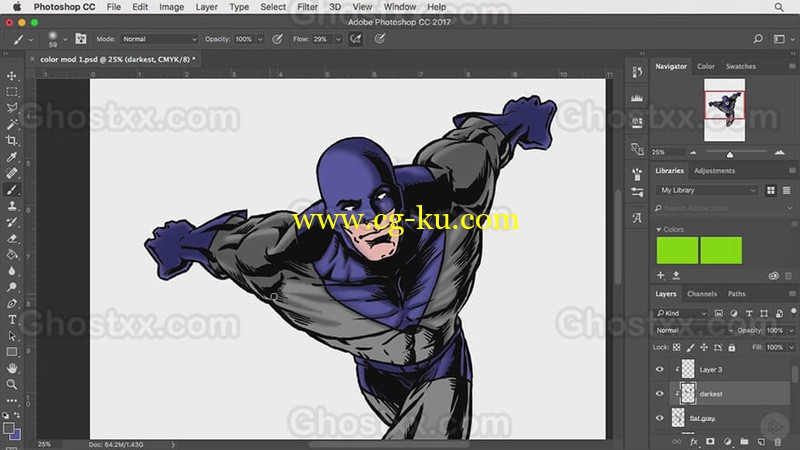Select the Zoom tool
This screenshot has width=800, height=450.
click(x=12, y=384)
